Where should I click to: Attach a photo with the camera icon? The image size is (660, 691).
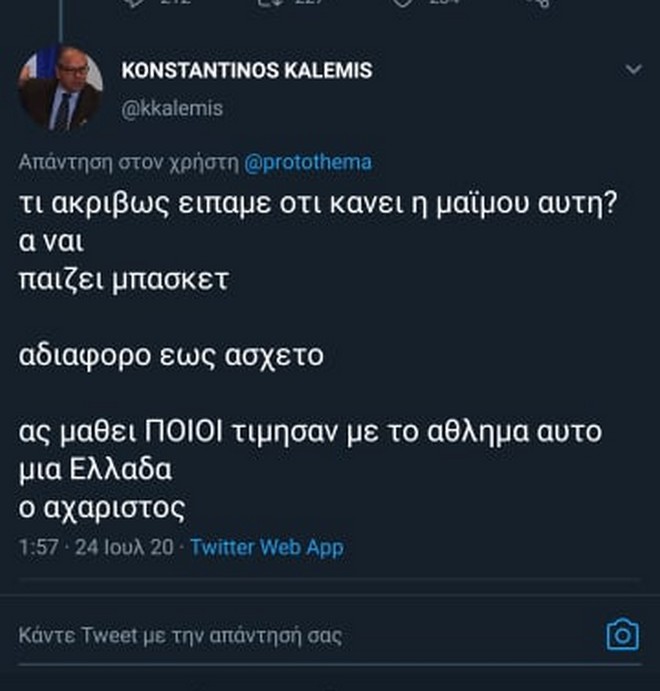(x=622, y=635)
